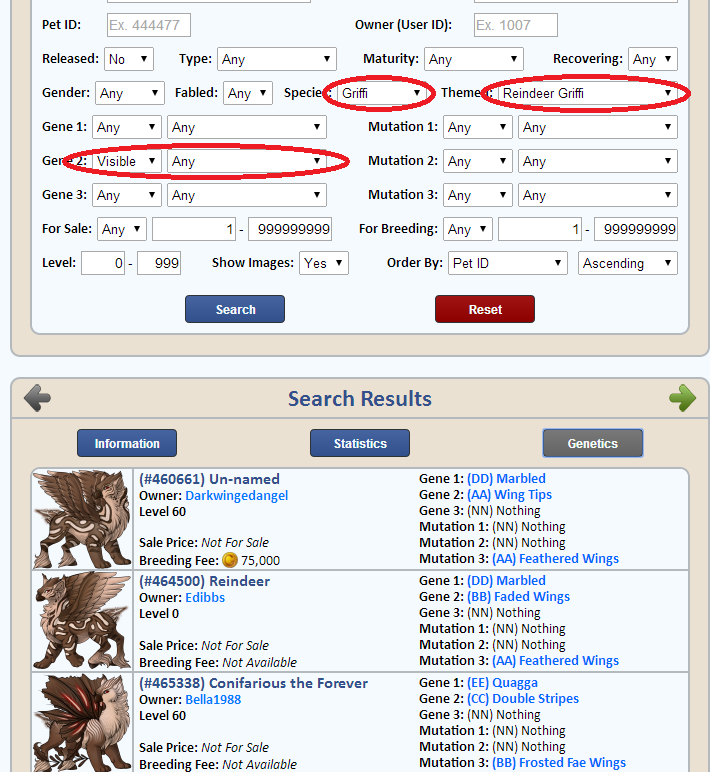
Task: Open Conifarious the Forever pet image
Action: (x=83, y=722)
